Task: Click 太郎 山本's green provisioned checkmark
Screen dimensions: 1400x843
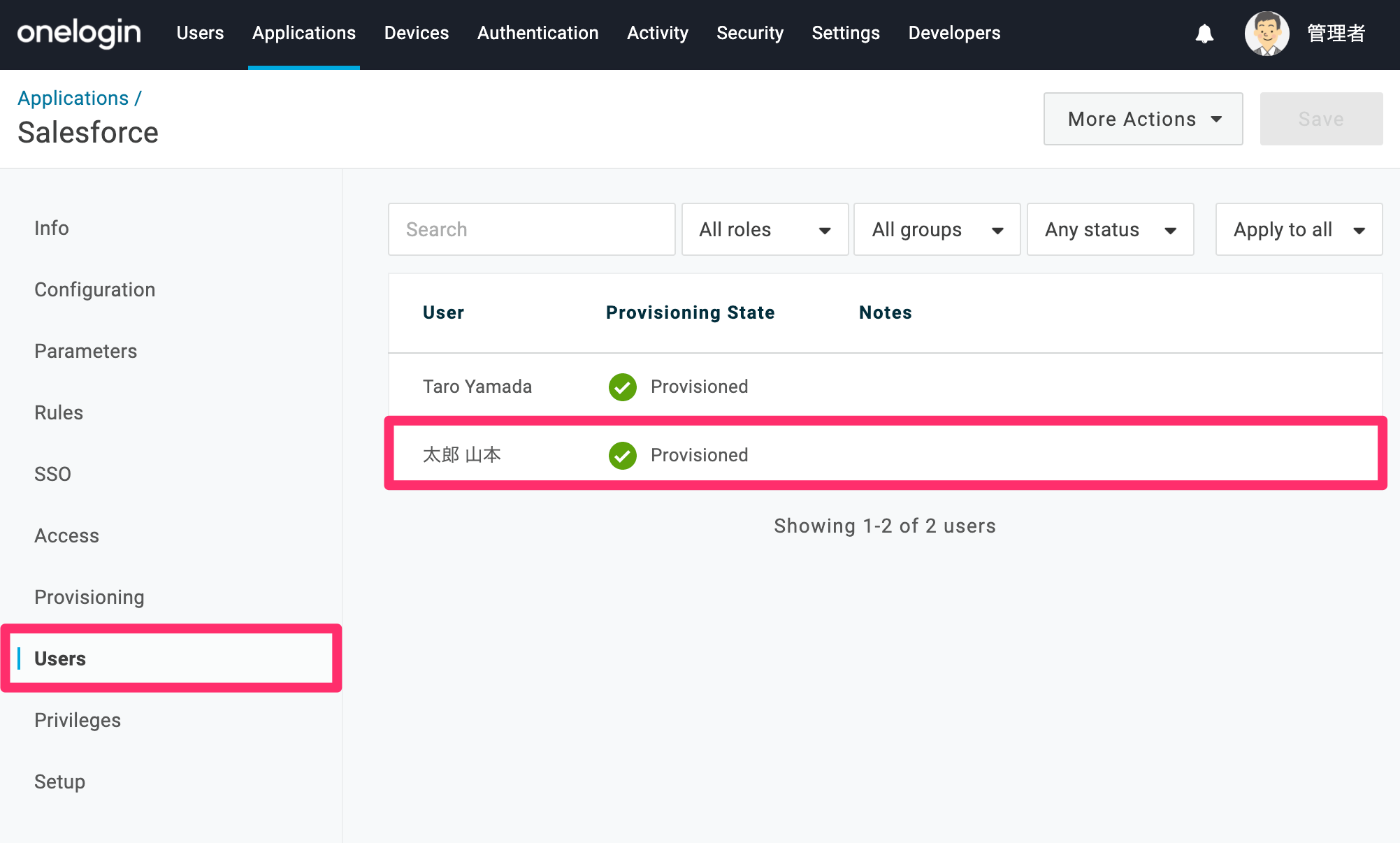Action: click(x=622, y=455)
